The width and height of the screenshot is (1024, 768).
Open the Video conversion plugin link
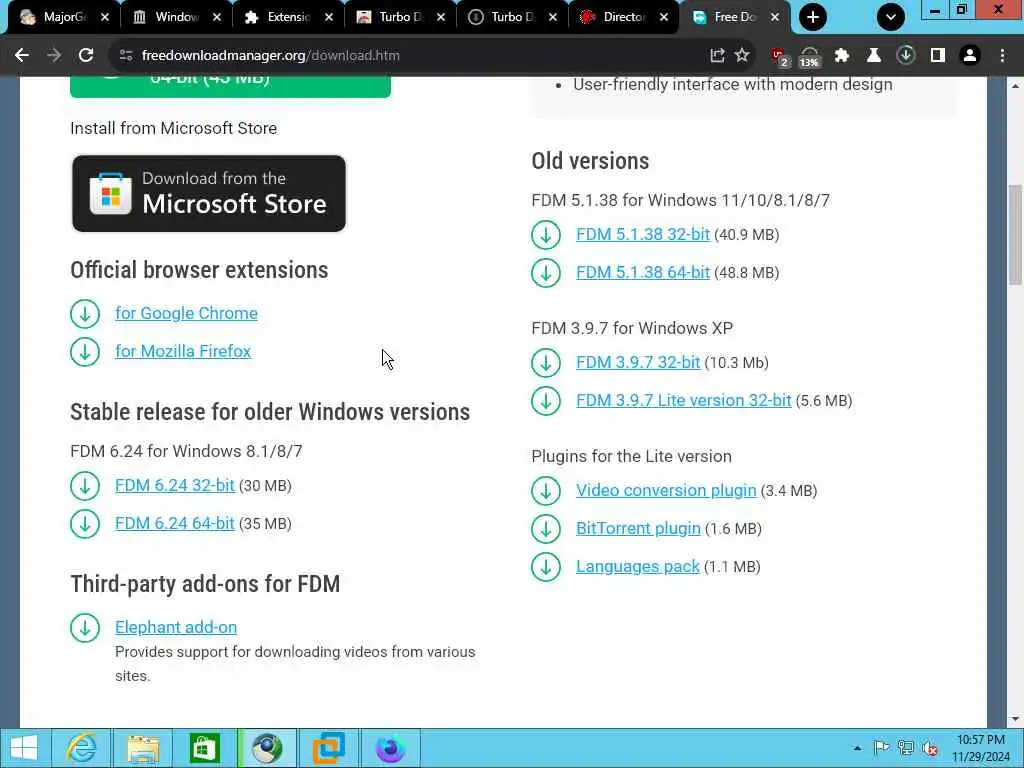[666, 490]
